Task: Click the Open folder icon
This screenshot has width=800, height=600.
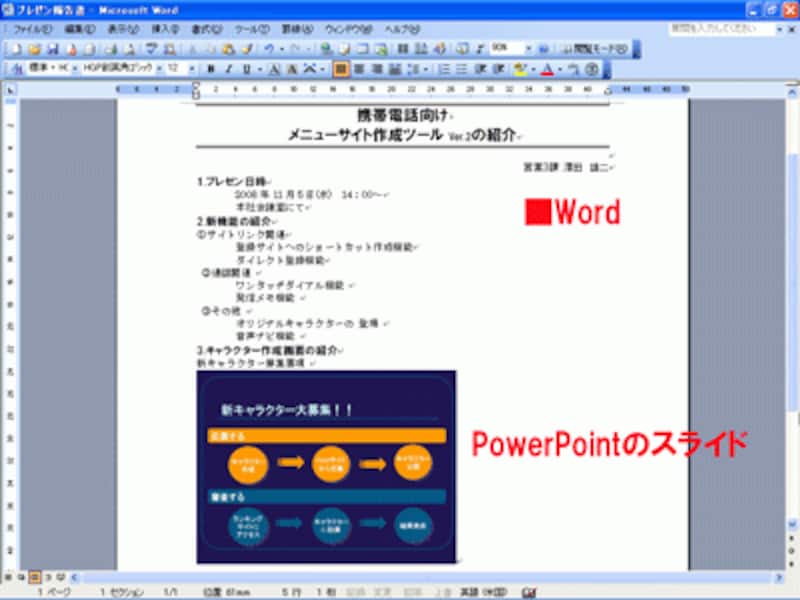Action: (x=34, y=49)
